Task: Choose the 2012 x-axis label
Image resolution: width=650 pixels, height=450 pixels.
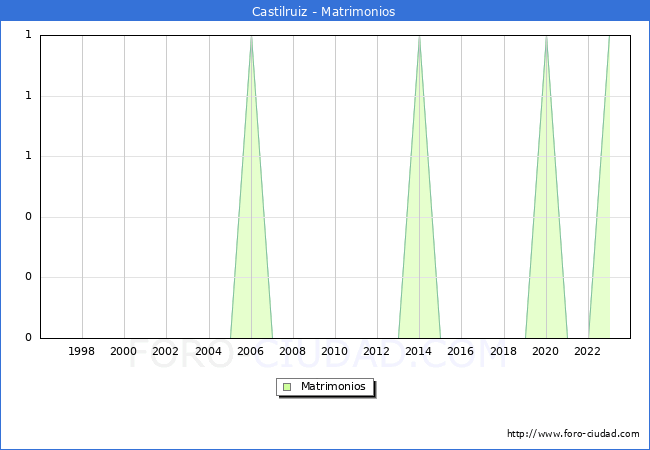Action: tap(376, 351)
